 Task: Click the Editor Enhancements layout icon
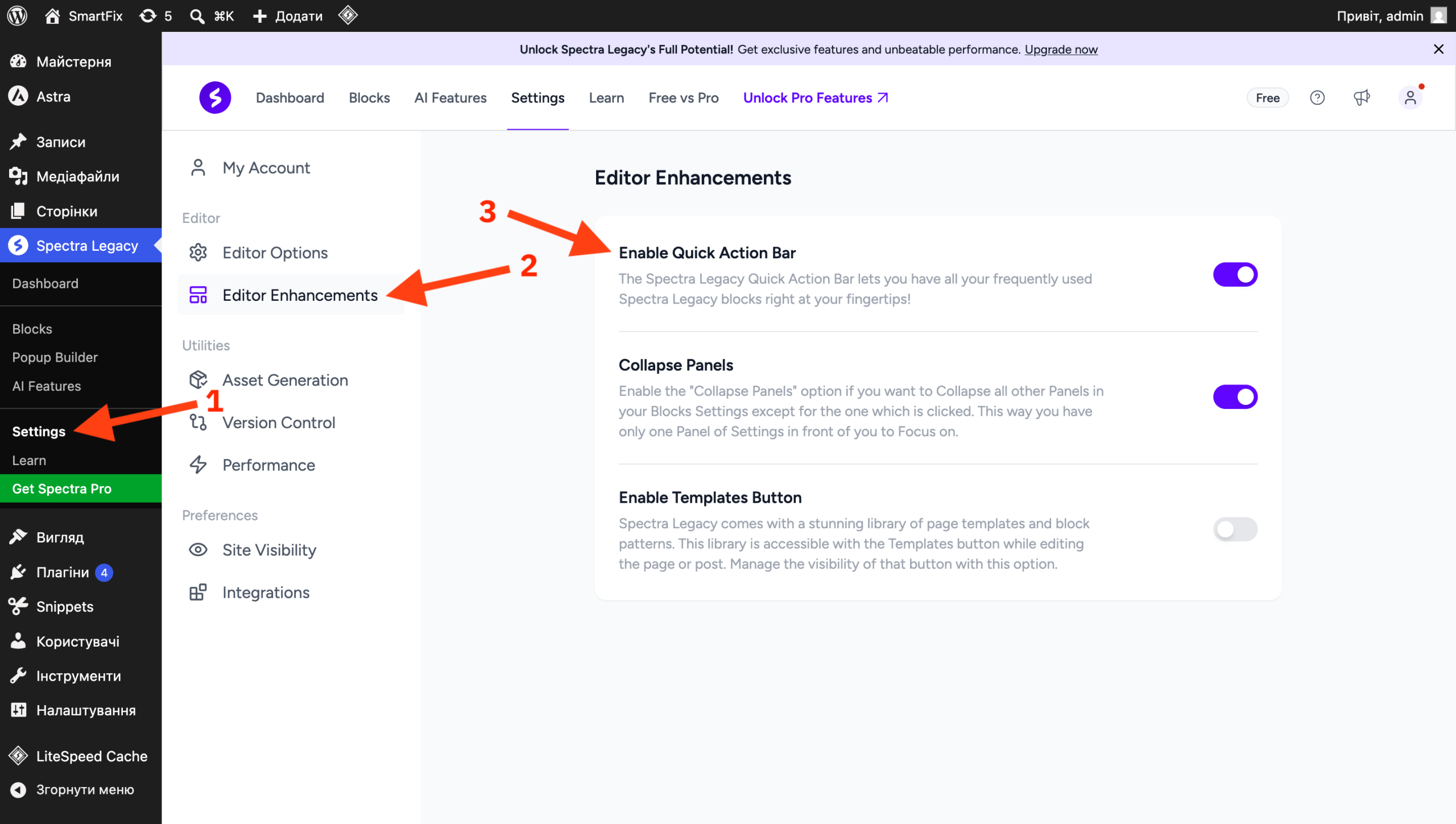point(198,295)
